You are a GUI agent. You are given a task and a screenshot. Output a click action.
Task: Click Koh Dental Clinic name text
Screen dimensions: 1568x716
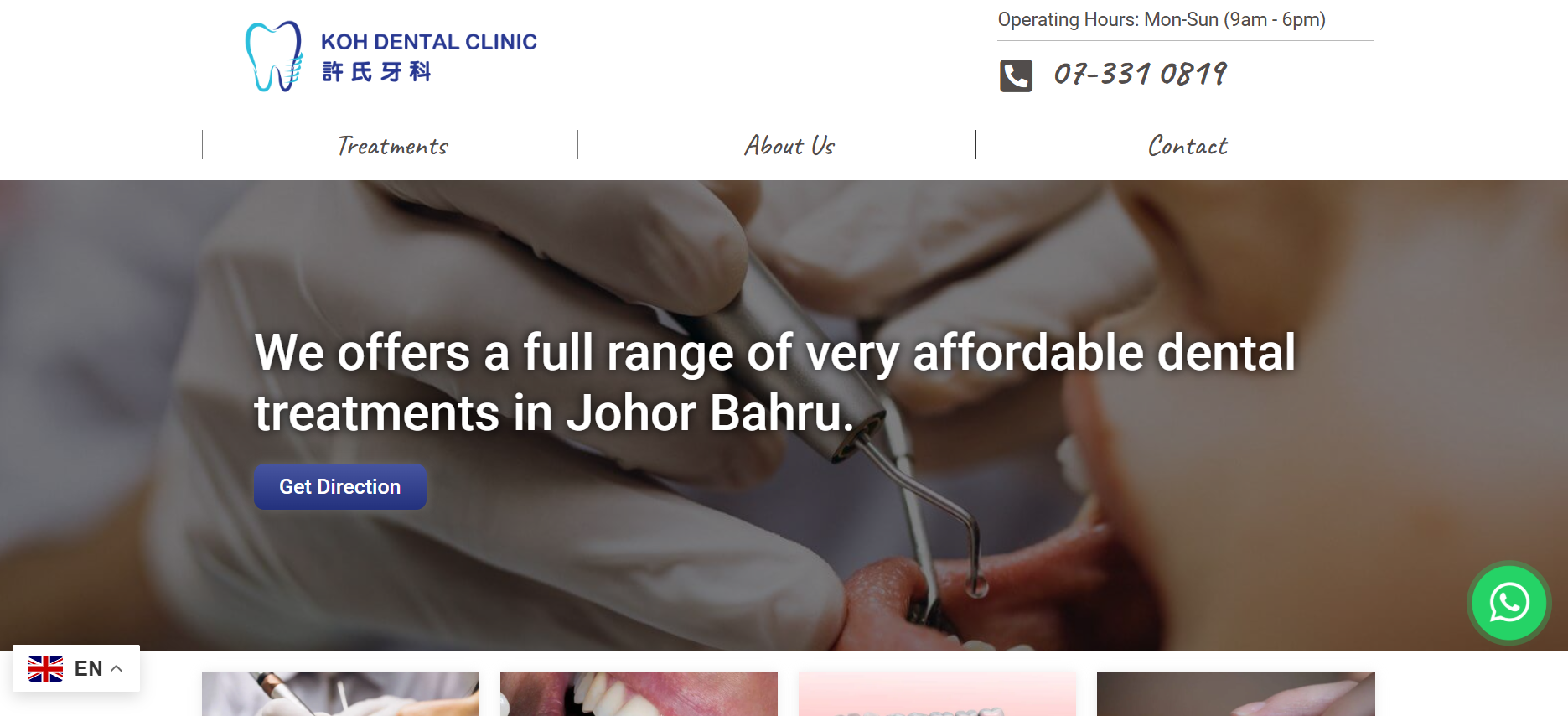click(428, 42)
